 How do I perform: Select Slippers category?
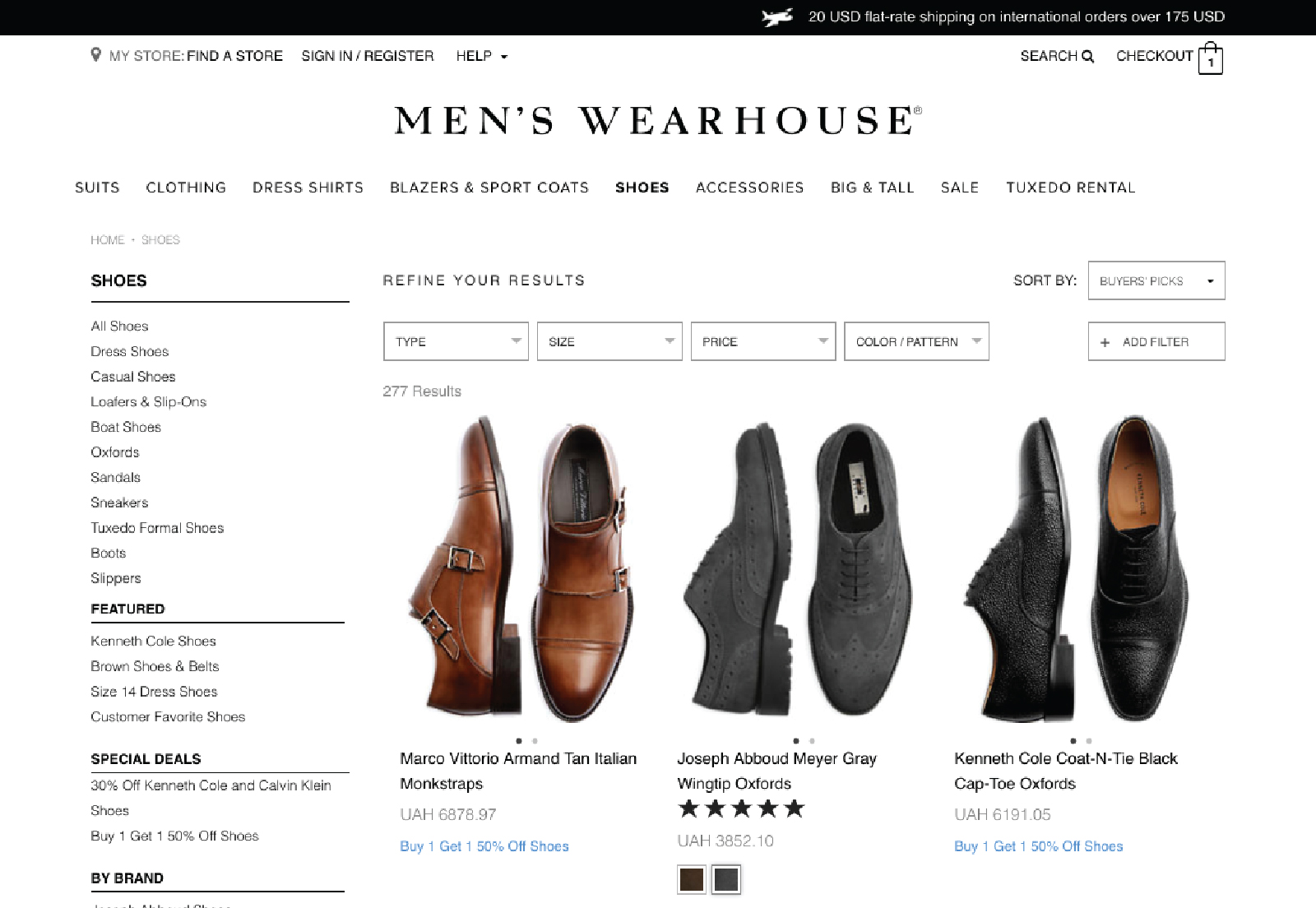[116, 578]
